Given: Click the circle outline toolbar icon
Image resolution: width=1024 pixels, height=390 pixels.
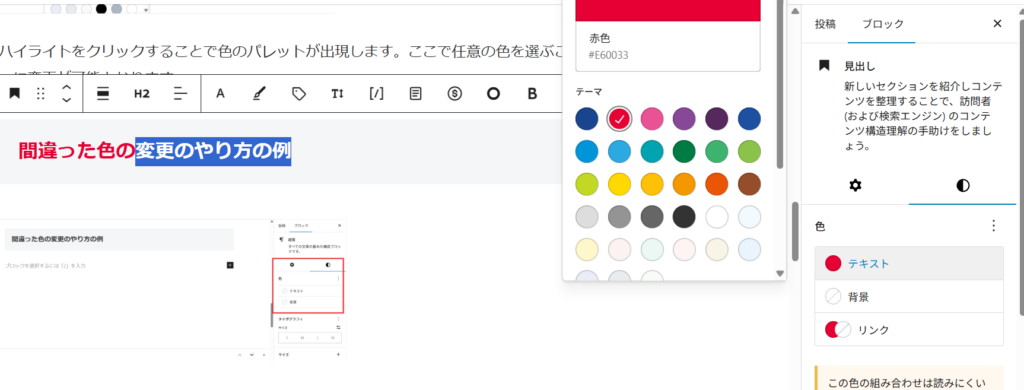Looking at the screenshot, I should 493,93.
